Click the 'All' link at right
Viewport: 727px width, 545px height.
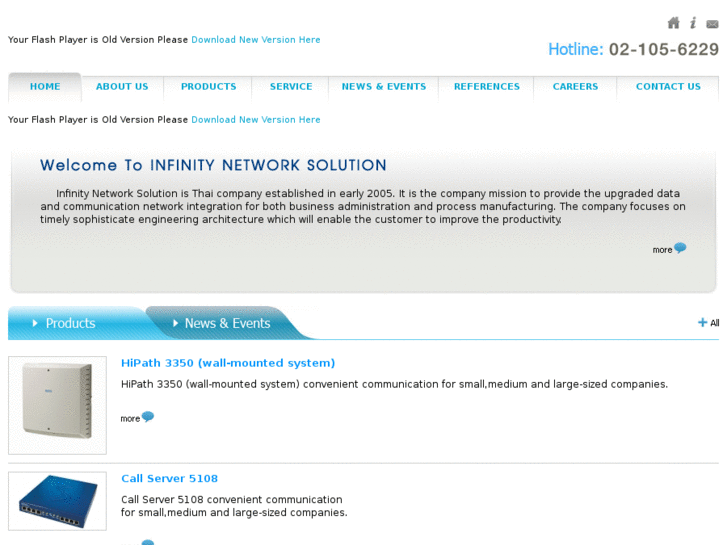[x=714, y=323]
